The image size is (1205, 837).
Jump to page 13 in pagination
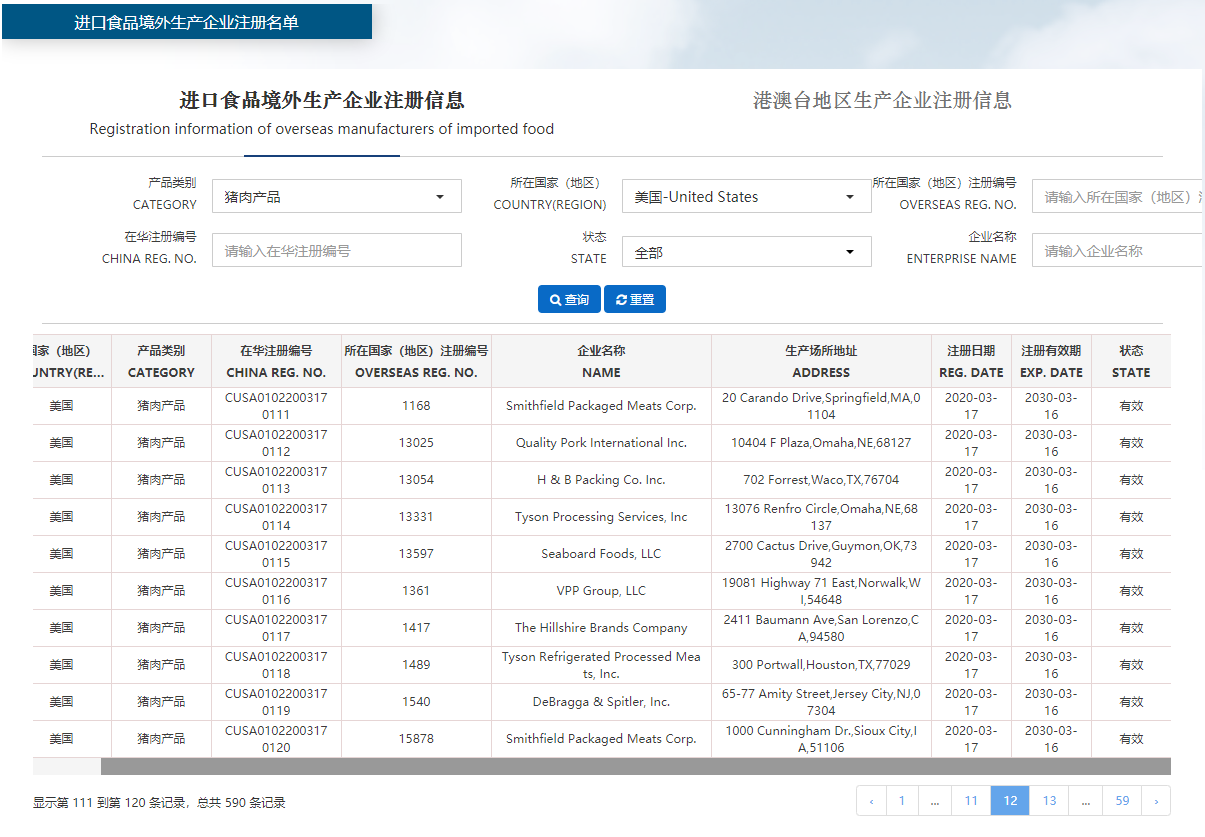pos(1049,801)
